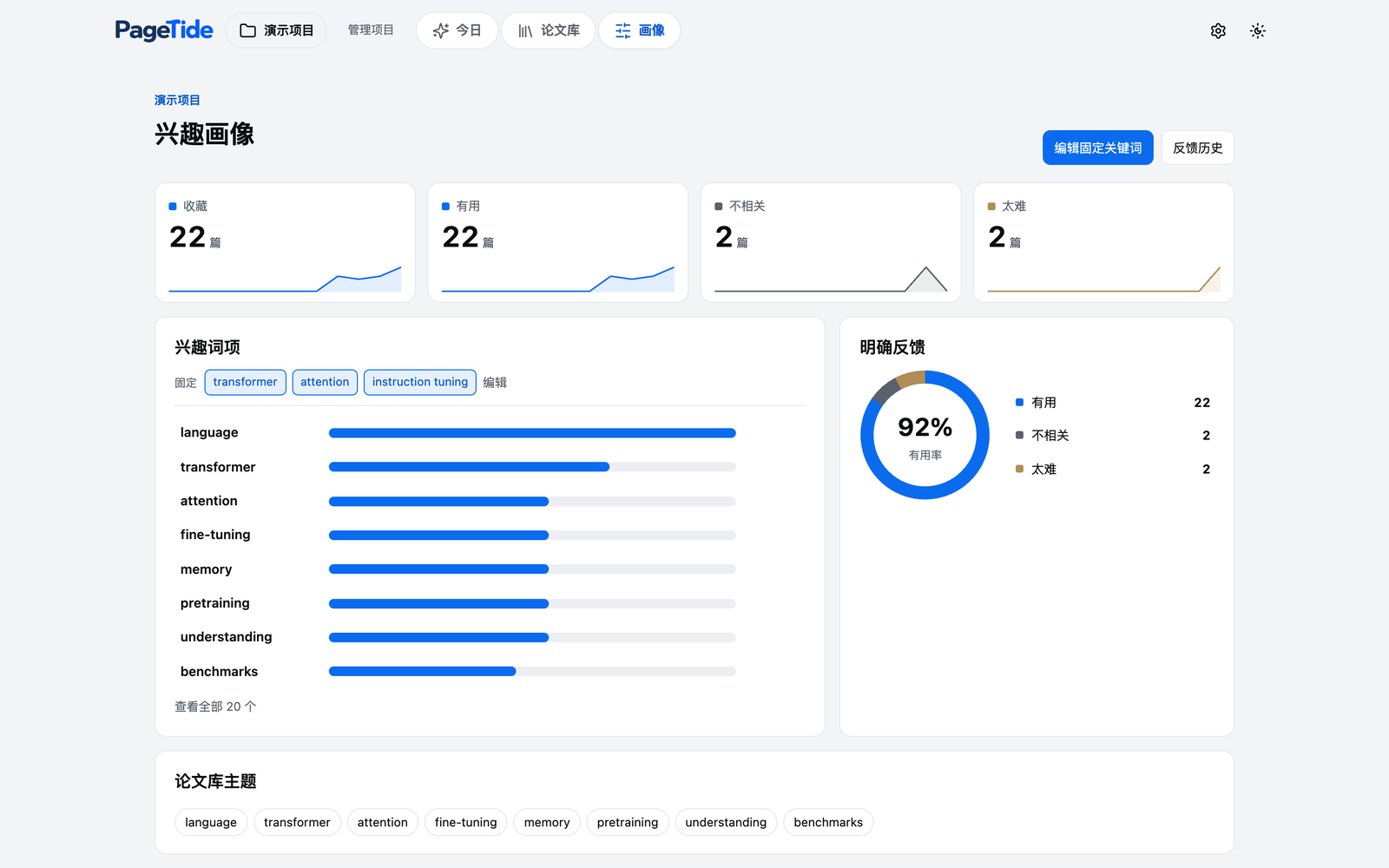Open the 演示项目 project selector
1389x868 pixels.
tap(276, 30)
